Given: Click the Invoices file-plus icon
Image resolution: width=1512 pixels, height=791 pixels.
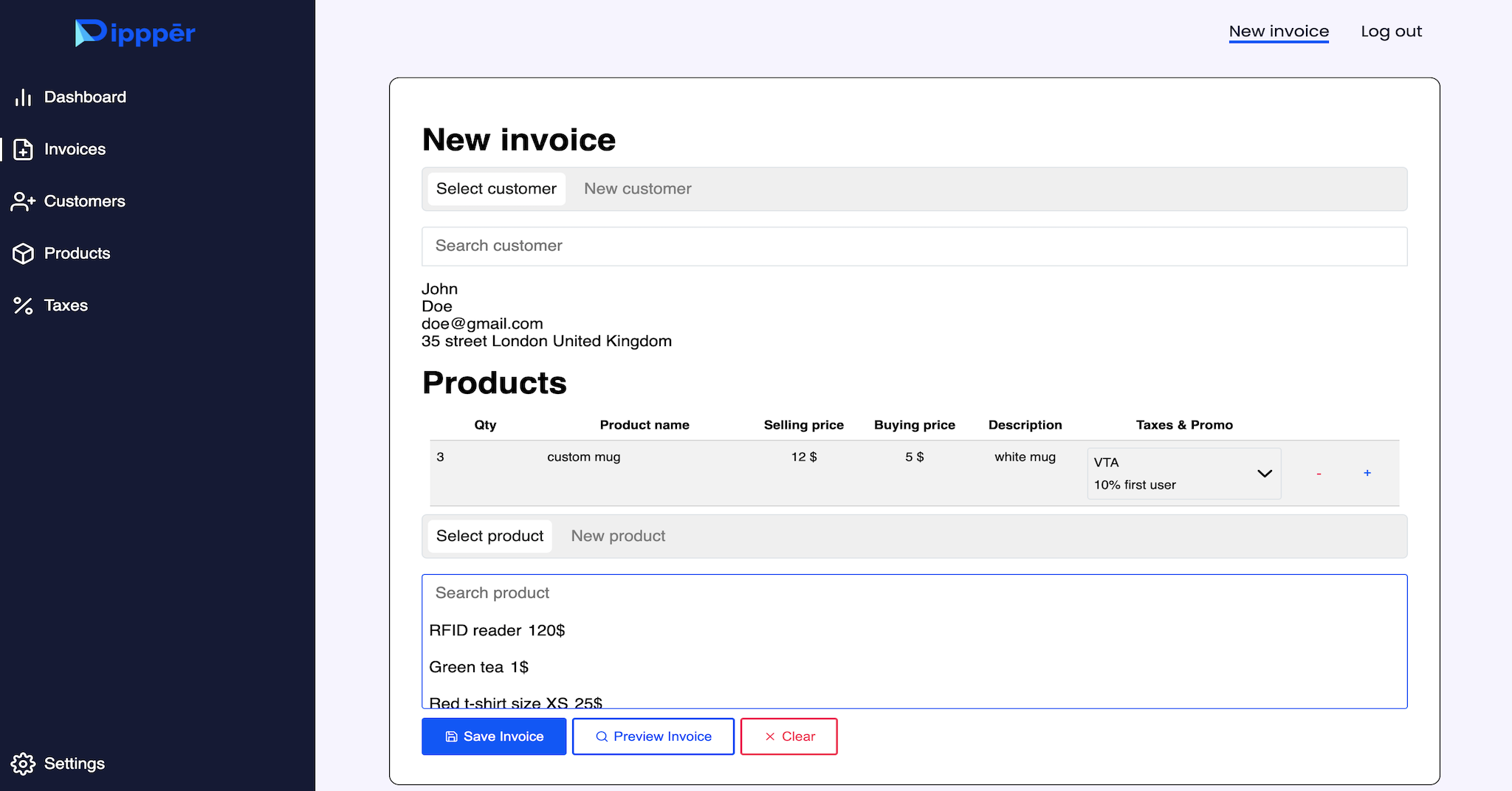Looking at the screenshot, I should tap(23, 150).
